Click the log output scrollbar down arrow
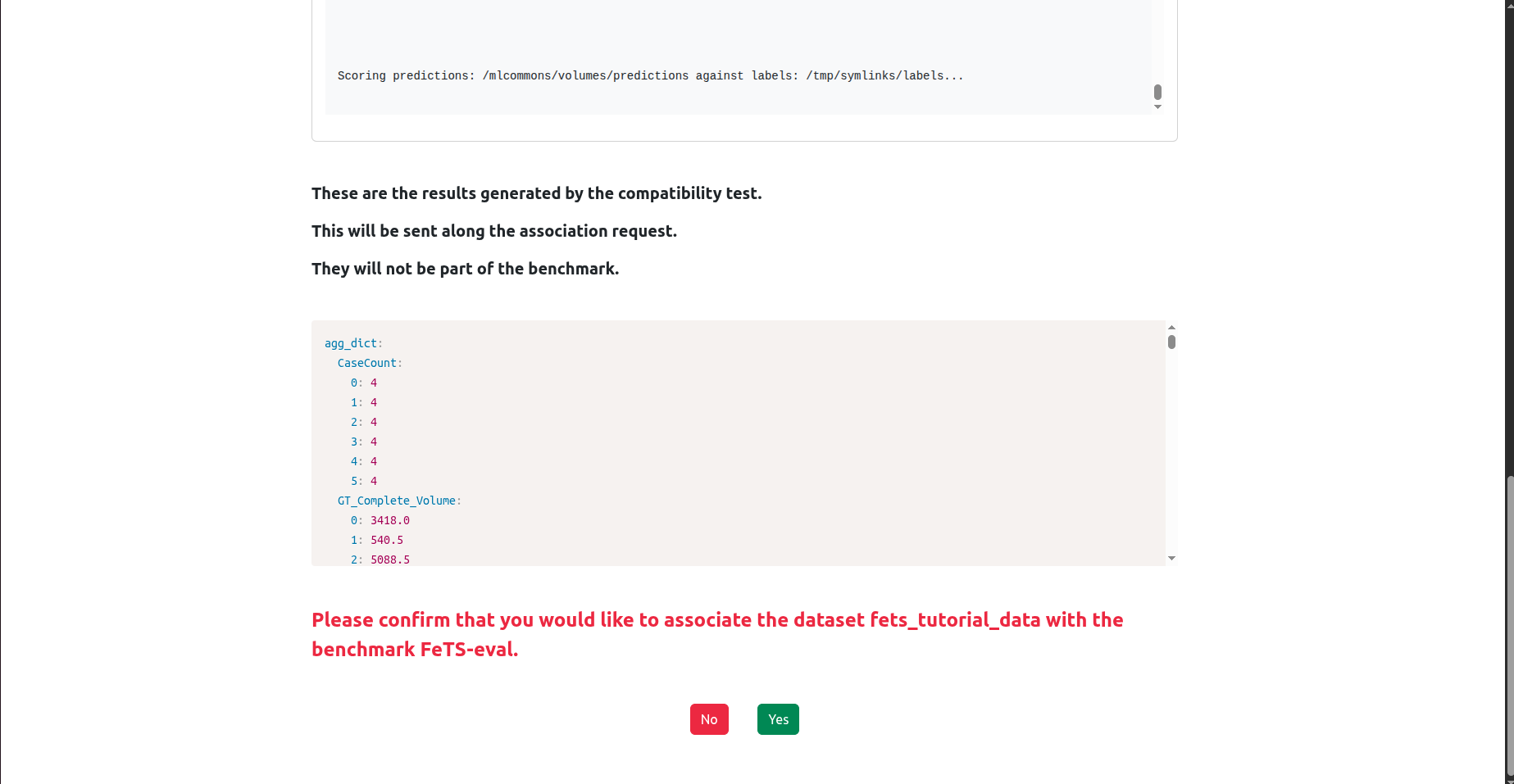Viewport: 1514px width, 784px height. pyautogui.click(x=1157, y=106)
